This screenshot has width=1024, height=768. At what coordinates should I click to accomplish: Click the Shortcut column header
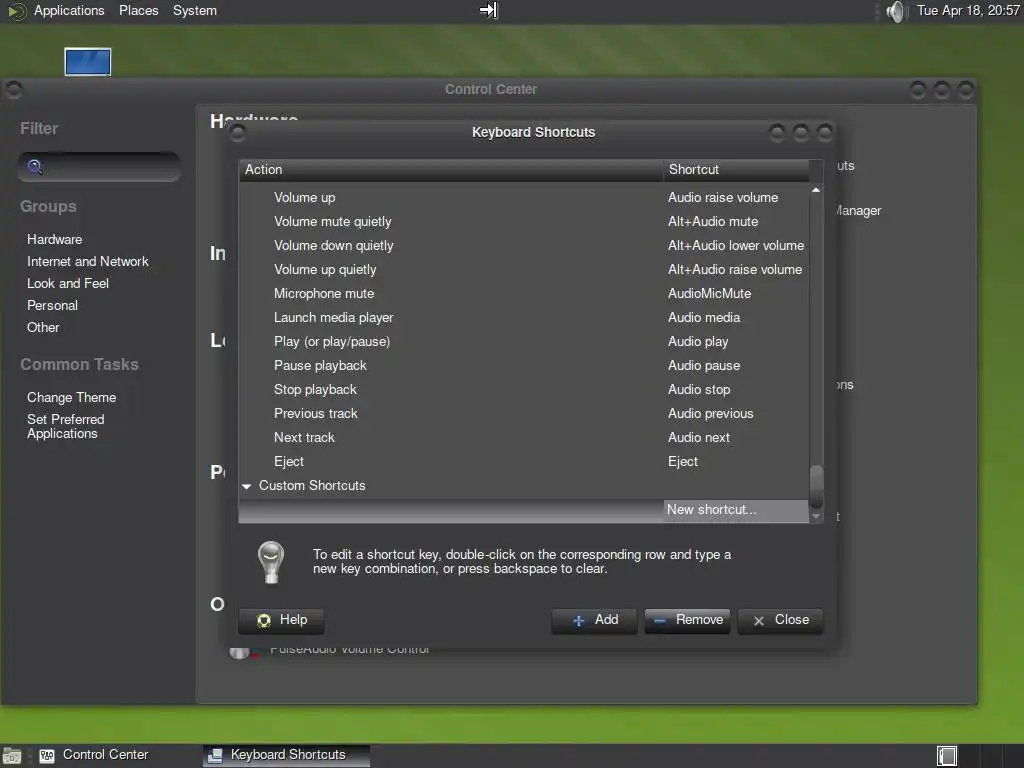[736, 170]
